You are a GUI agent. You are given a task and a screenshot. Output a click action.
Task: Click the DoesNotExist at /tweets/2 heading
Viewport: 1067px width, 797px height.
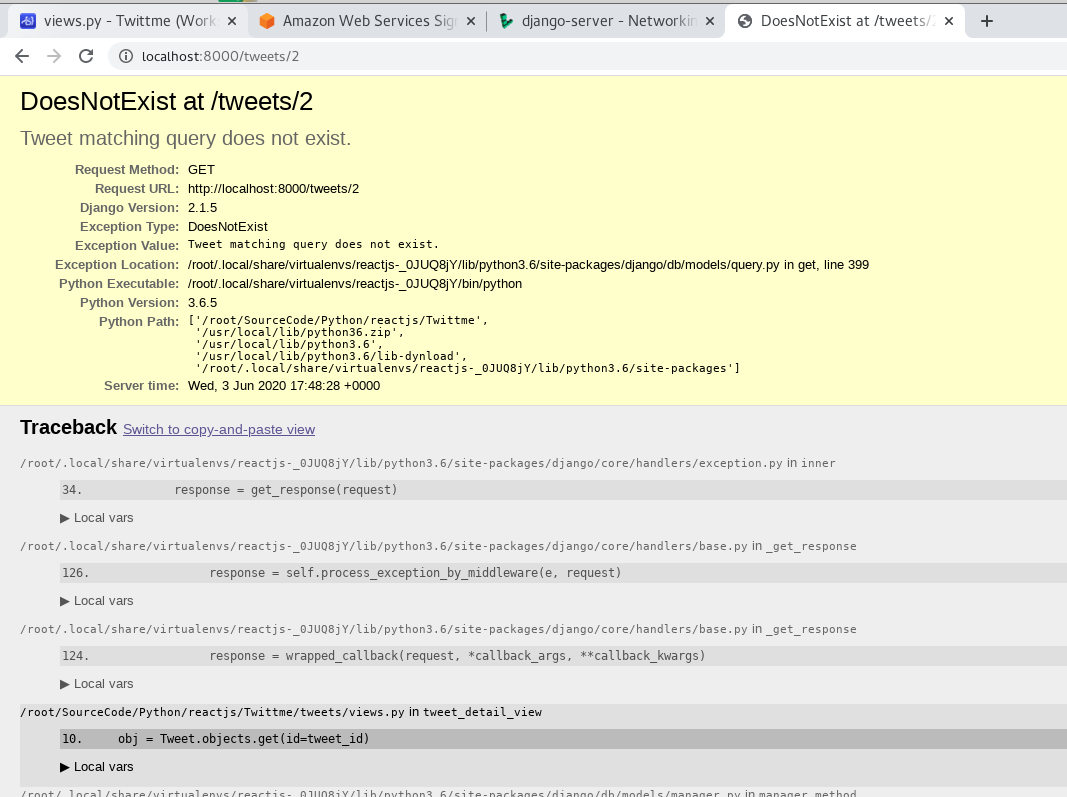167,101
